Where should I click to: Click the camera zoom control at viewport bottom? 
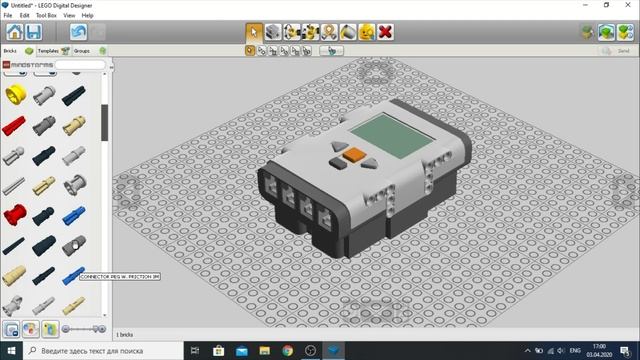coord(376,313)
